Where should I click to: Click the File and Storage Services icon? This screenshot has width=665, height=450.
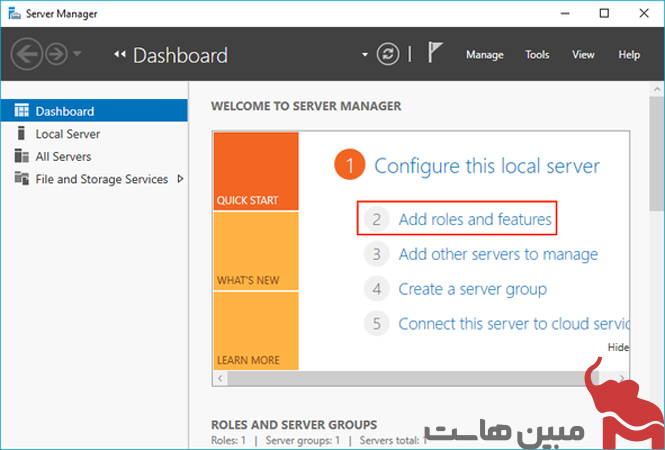[22, 178]
